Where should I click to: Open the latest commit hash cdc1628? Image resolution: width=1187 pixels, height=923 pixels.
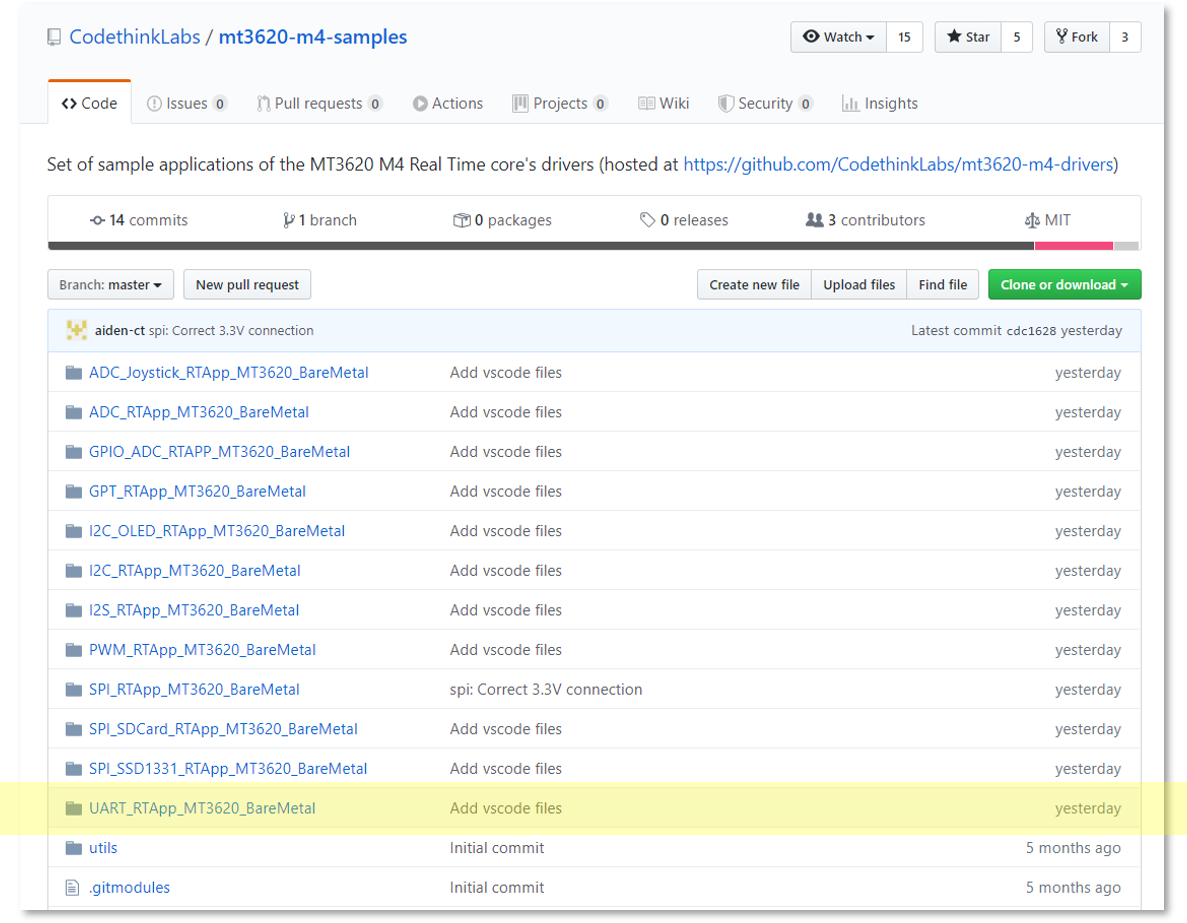(1030, 331)
